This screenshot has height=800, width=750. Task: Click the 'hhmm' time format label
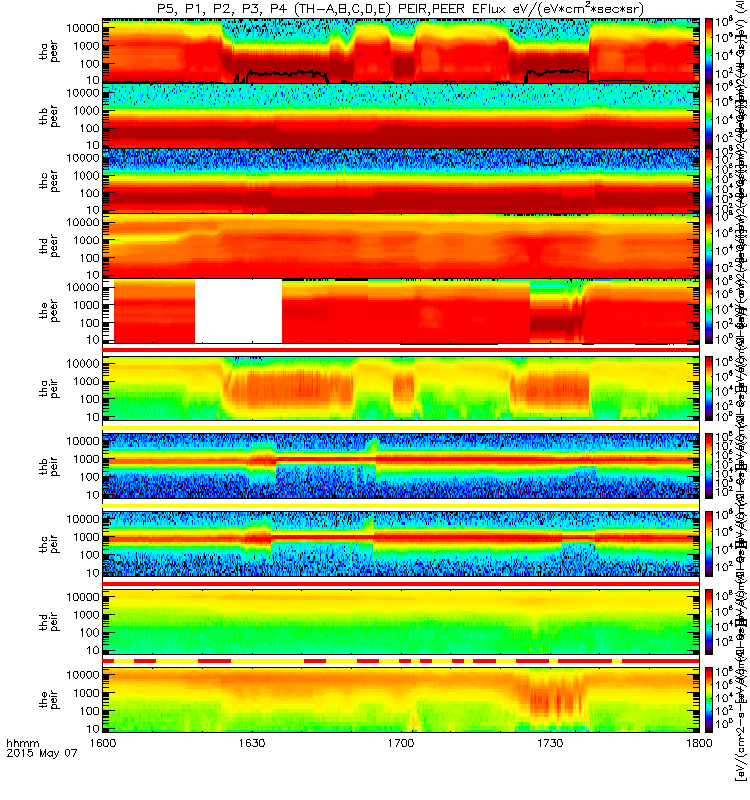point(22,743)
